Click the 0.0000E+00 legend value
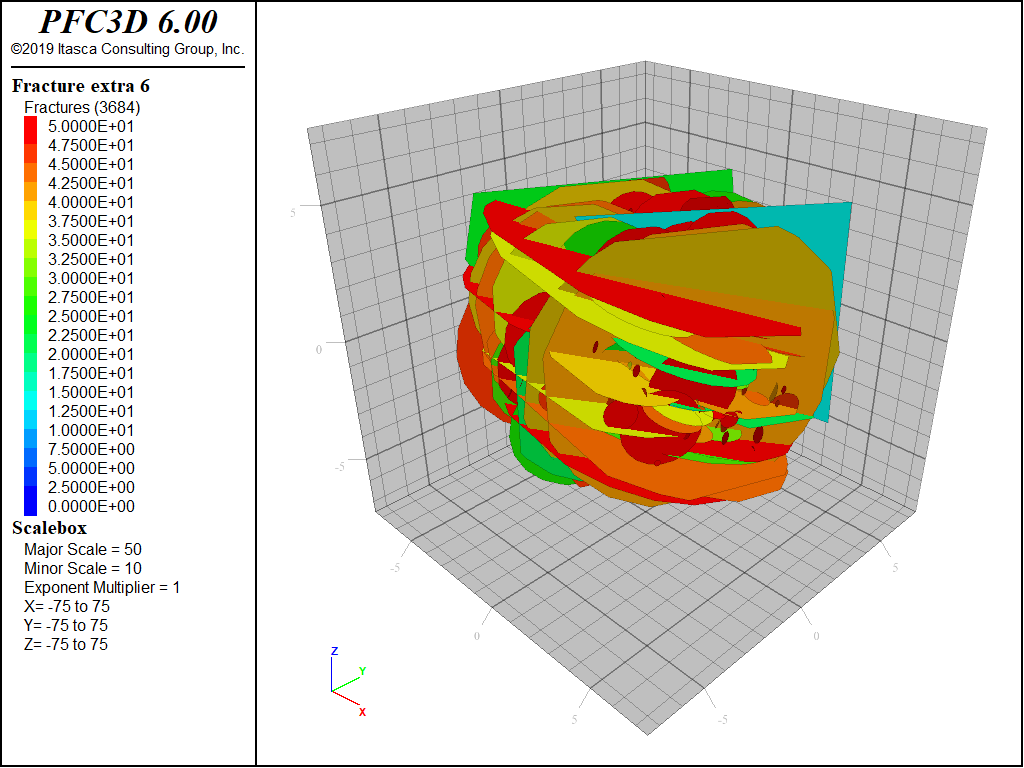 click(x=91, y=506)
